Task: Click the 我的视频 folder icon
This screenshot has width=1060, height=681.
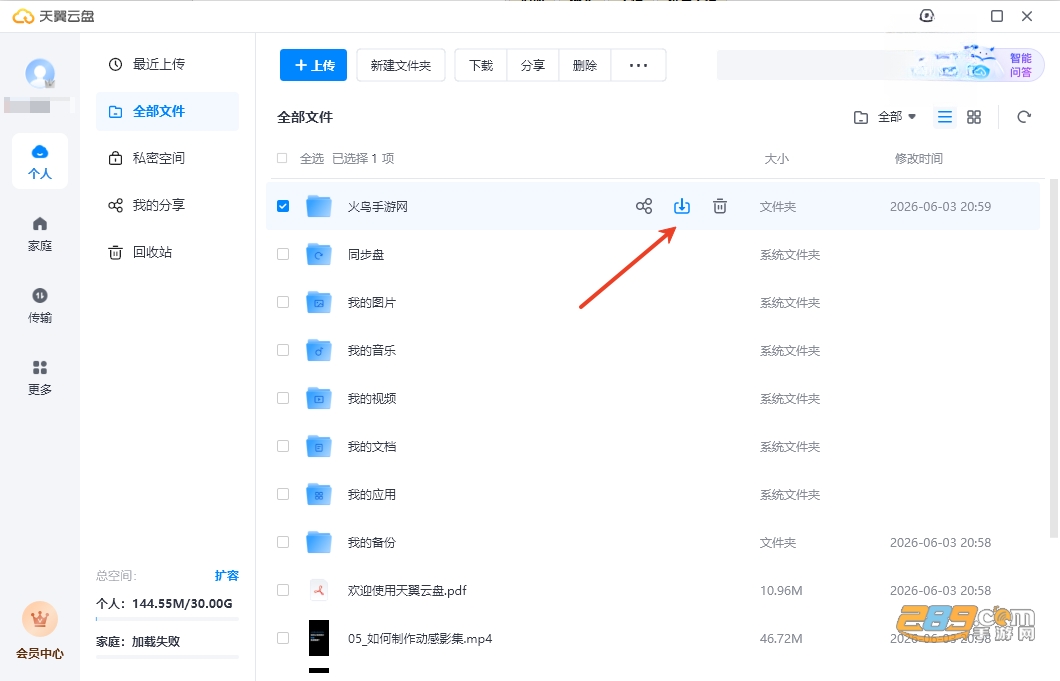Action: [318, 398]
